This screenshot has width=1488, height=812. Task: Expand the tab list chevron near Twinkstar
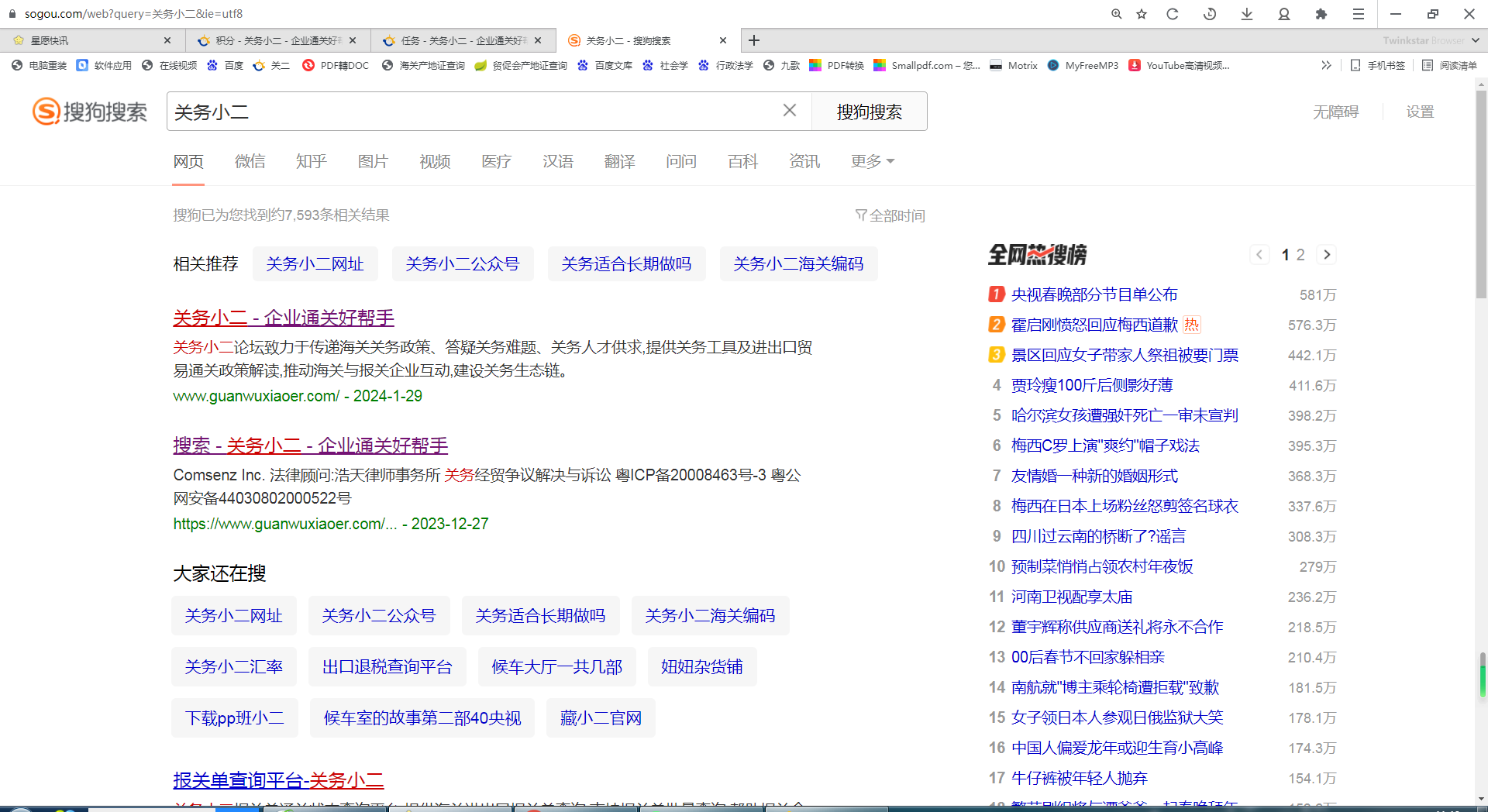tap(1475, 40)
